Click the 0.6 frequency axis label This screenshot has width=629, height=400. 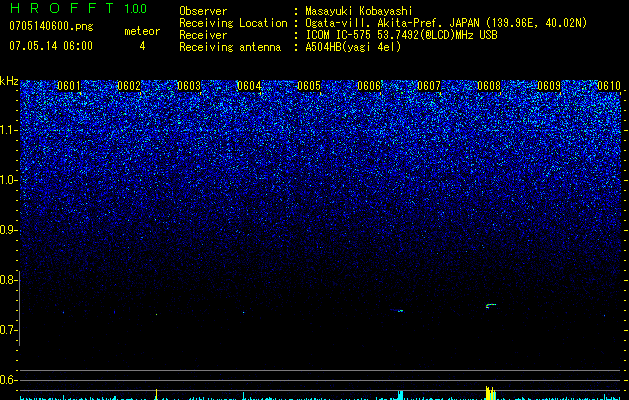coord(9,380)
